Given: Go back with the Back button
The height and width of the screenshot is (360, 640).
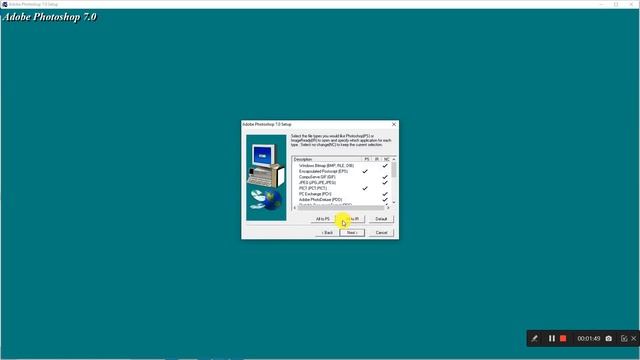Looking at the screenshot, I should [327, 233].
